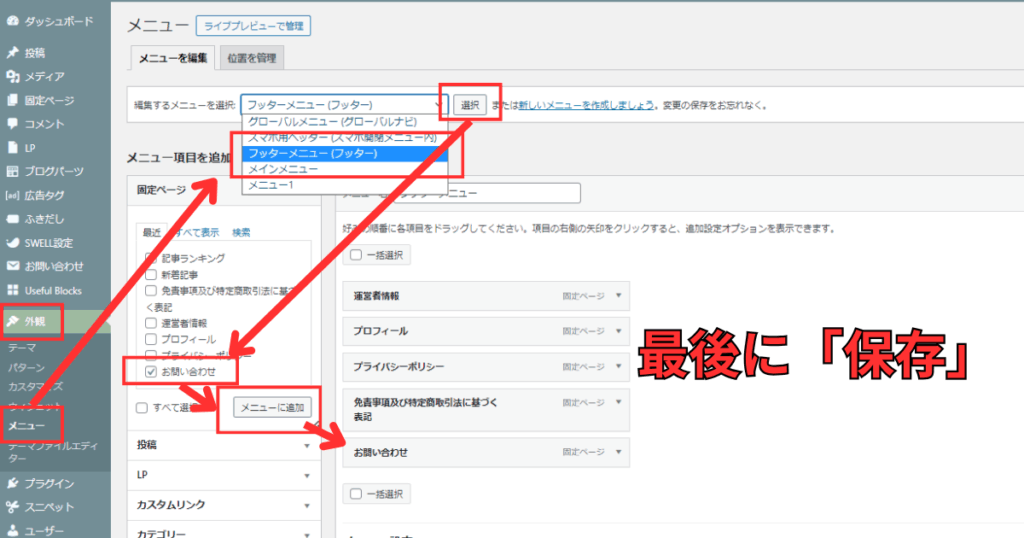Image resolution: width=1024 pixels, height=538 pixels.
Task: Select グローバルメニュー option in dropdown
Action: [344, 121]
